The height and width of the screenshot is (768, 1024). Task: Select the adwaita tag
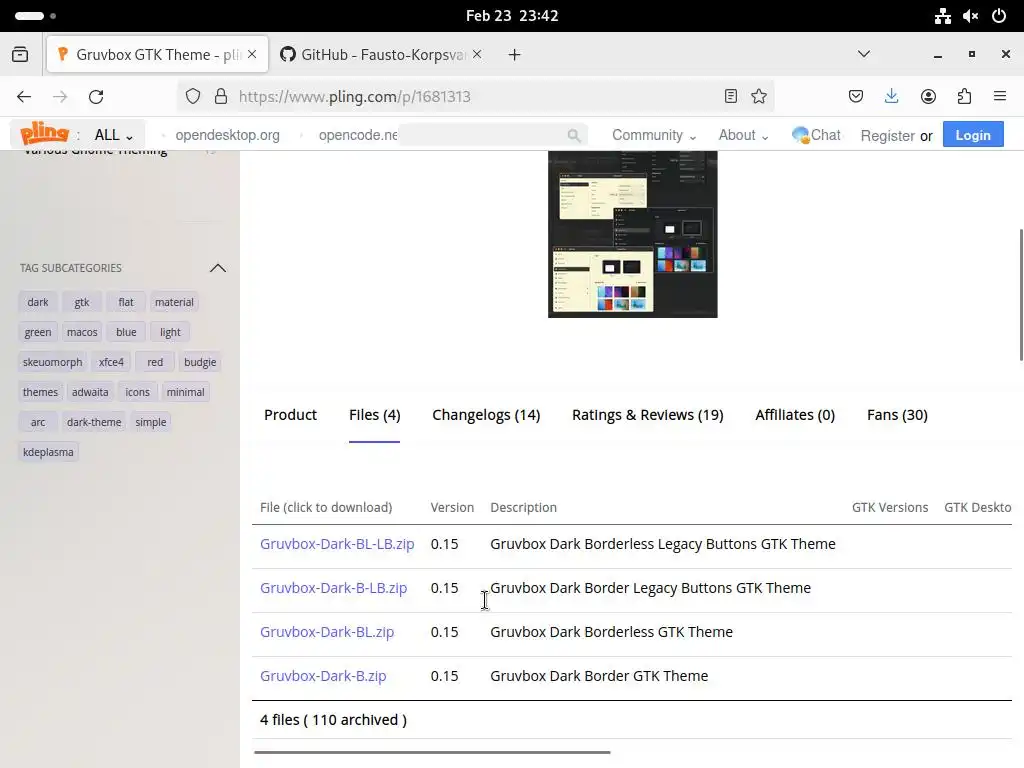click(x=90, y=392)
